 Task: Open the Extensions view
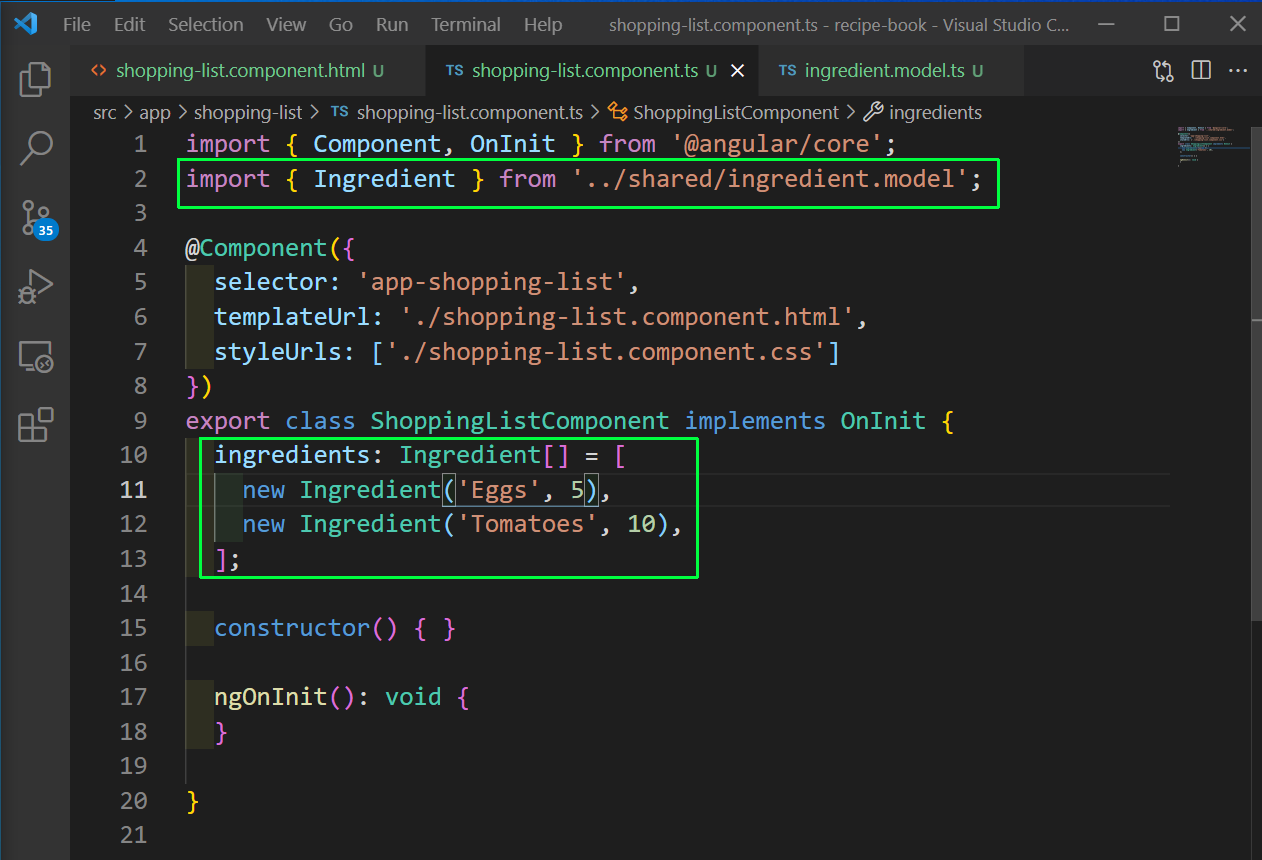35,424
